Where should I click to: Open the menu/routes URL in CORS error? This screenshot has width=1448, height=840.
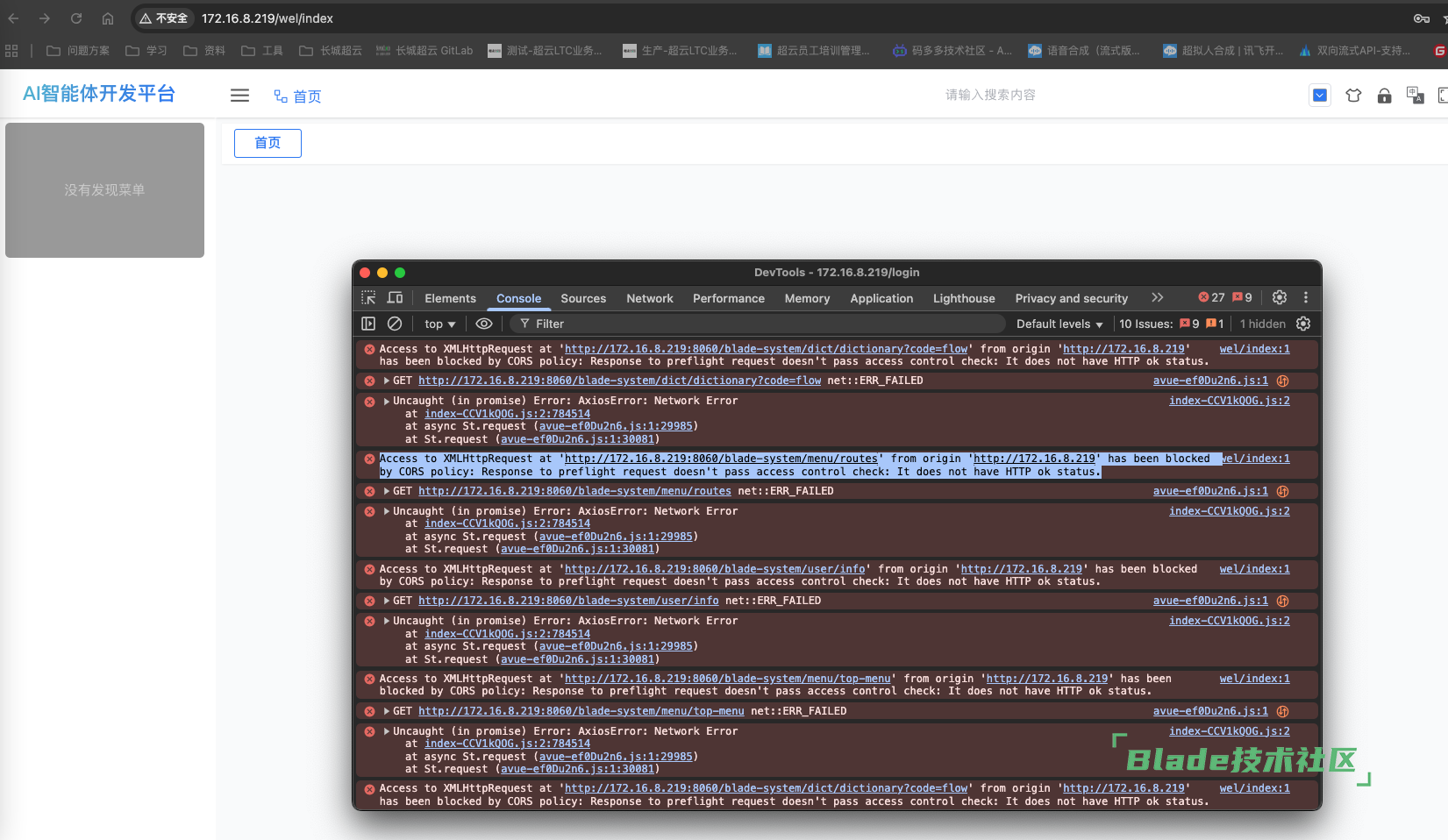(x=721, y=459)
